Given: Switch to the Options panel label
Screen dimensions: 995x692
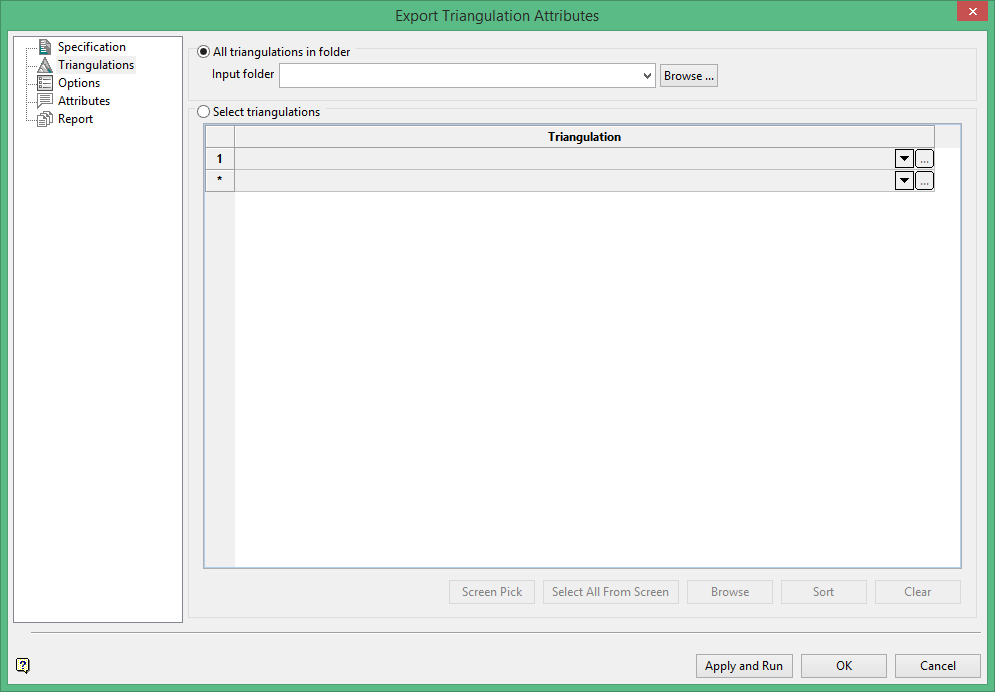Looking at the screenshot, I should [x=79, y=83].
